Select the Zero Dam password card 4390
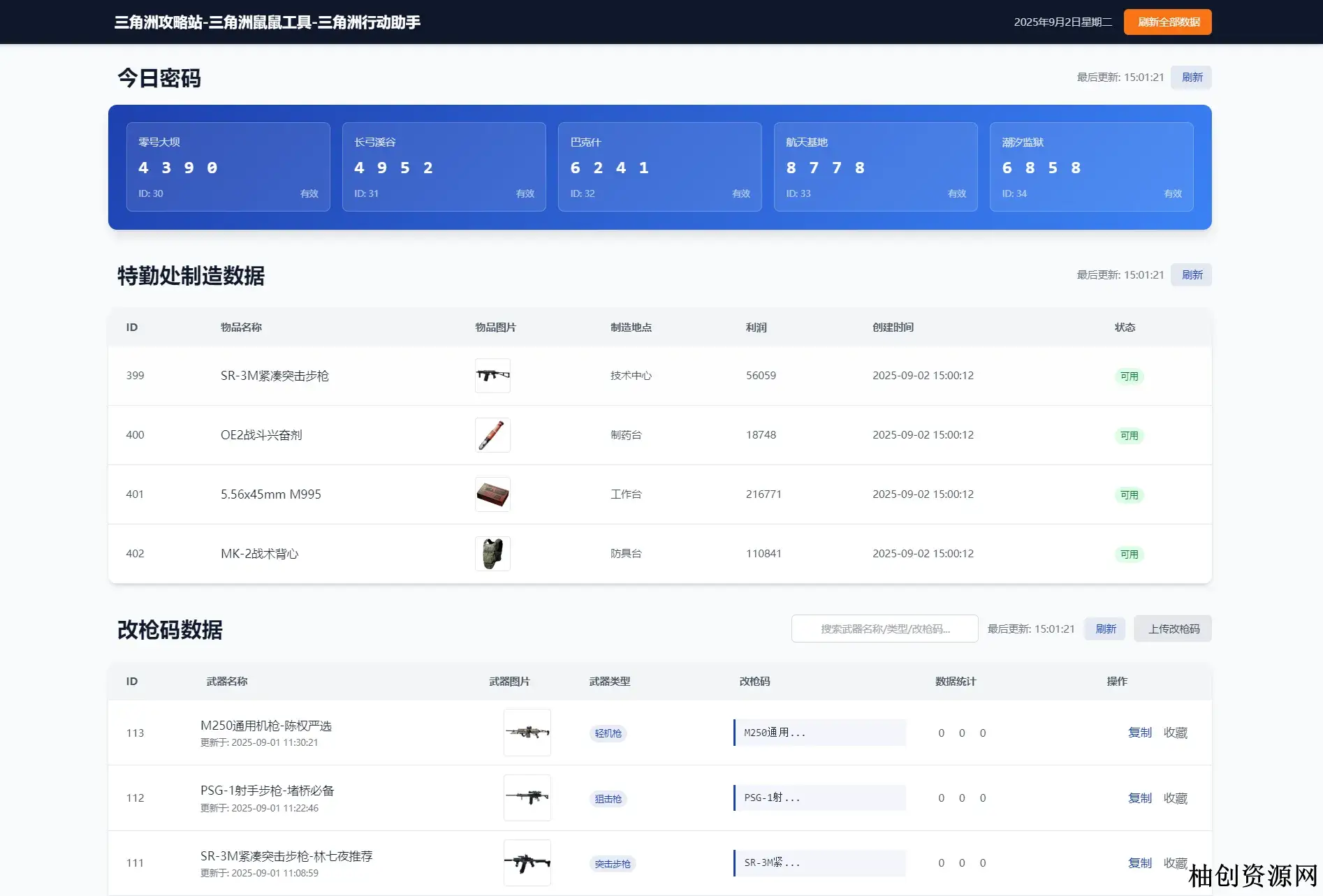1323x896 pixels. pyautogui.click(x=228, y=167)
